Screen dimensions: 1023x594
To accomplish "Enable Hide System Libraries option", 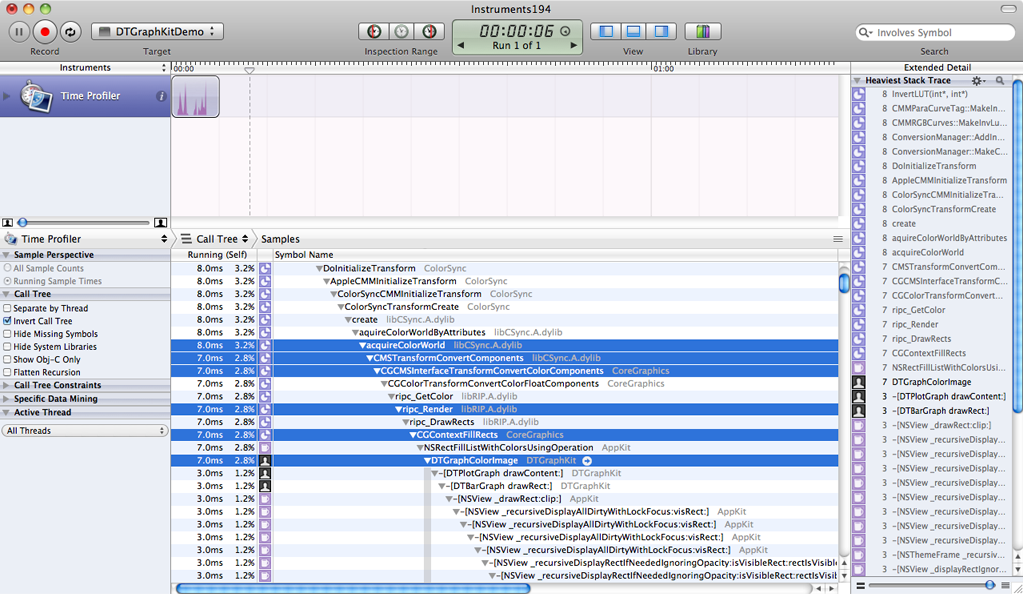I will tap(8, 347).
